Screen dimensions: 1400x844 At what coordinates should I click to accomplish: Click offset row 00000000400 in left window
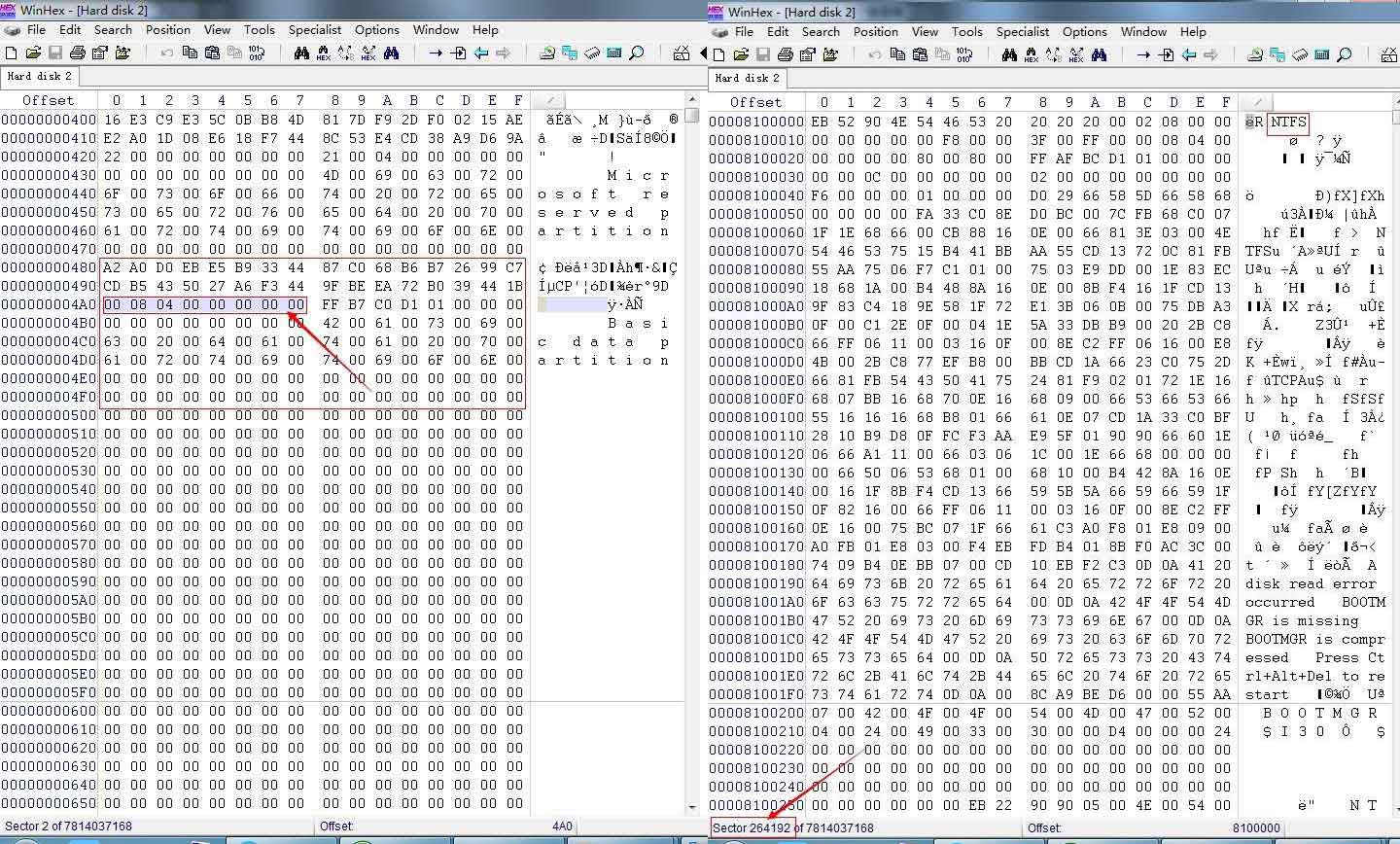pos(50,120)
